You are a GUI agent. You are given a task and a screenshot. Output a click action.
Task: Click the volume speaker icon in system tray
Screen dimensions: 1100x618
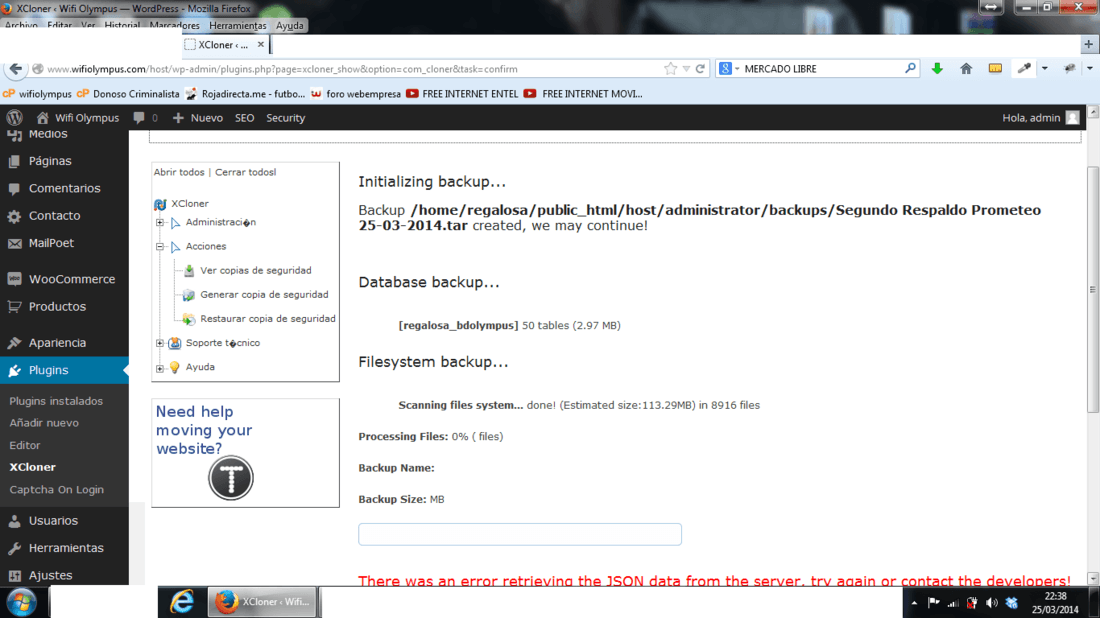click(991, 603)
